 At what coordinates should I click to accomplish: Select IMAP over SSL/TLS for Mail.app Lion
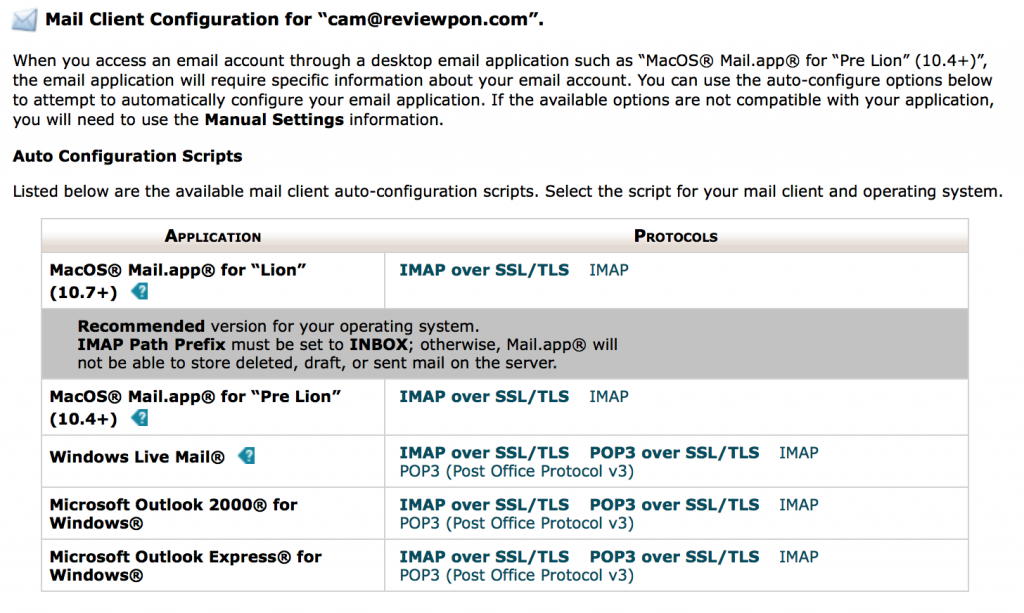point(484,270)
